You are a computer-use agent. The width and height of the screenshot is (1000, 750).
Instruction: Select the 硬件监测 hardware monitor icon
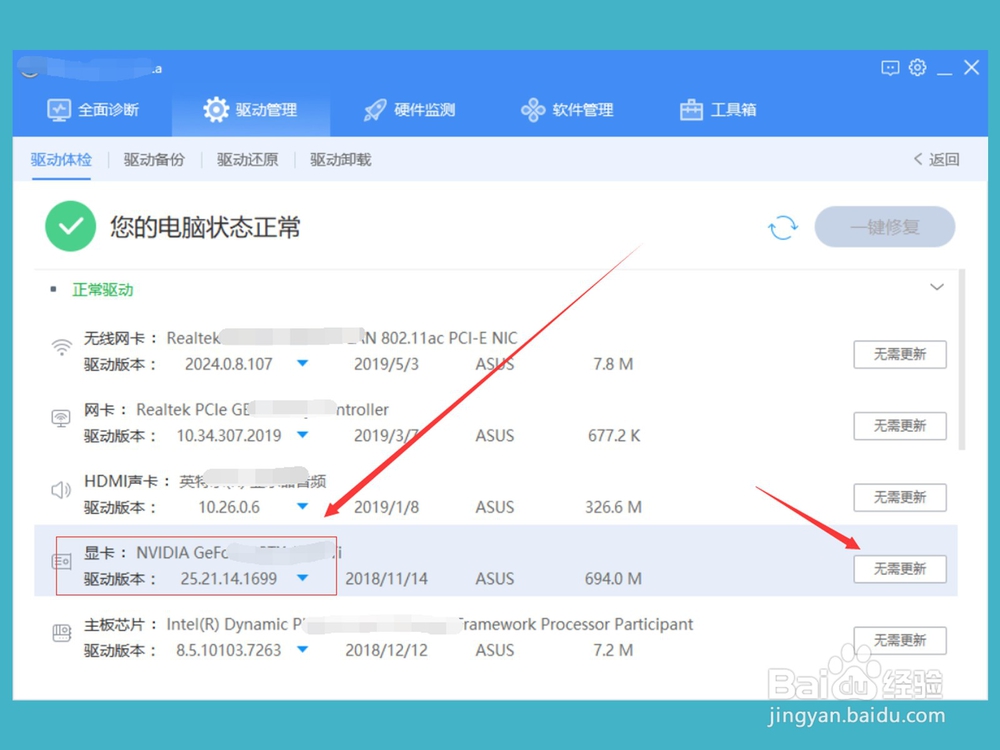[374, 110]
